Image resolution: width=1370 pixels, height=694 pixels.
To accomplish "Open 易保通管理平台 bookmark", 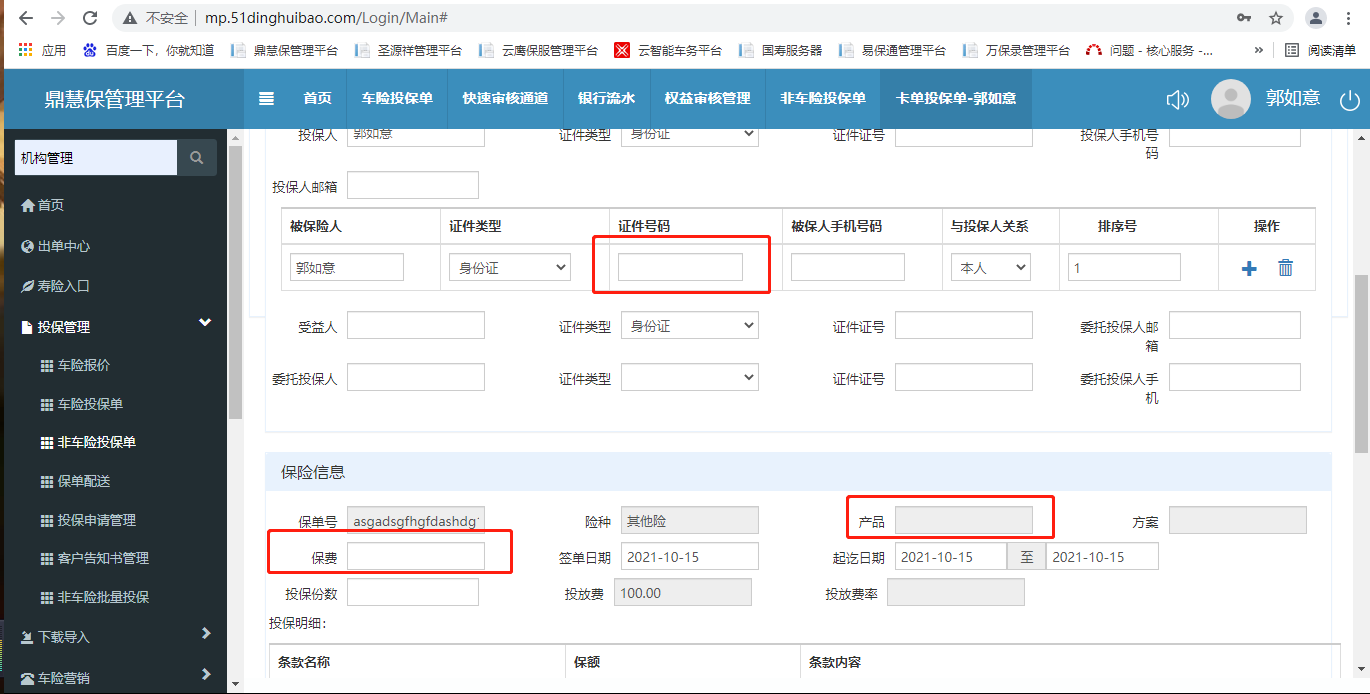I will [893, 50].
